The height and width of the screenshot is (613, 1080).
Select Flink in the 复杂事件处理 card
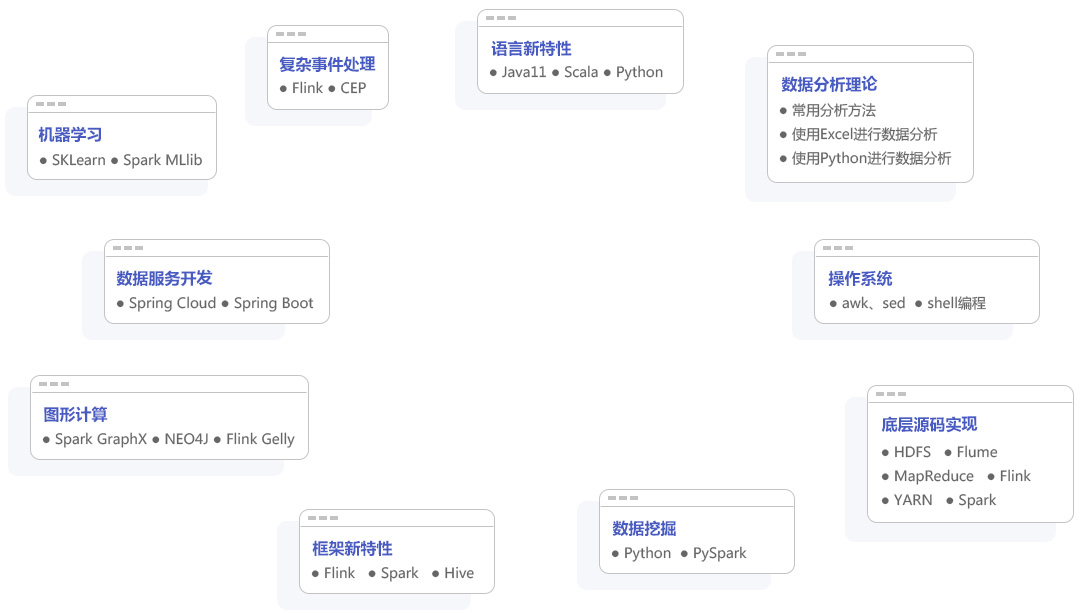pyautogui.click(x=307, y=88)
